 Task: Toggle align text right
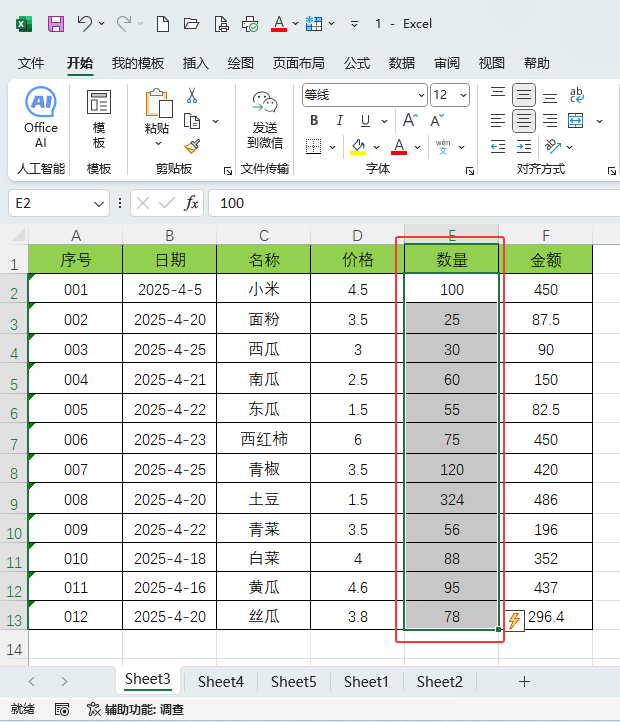550,121
